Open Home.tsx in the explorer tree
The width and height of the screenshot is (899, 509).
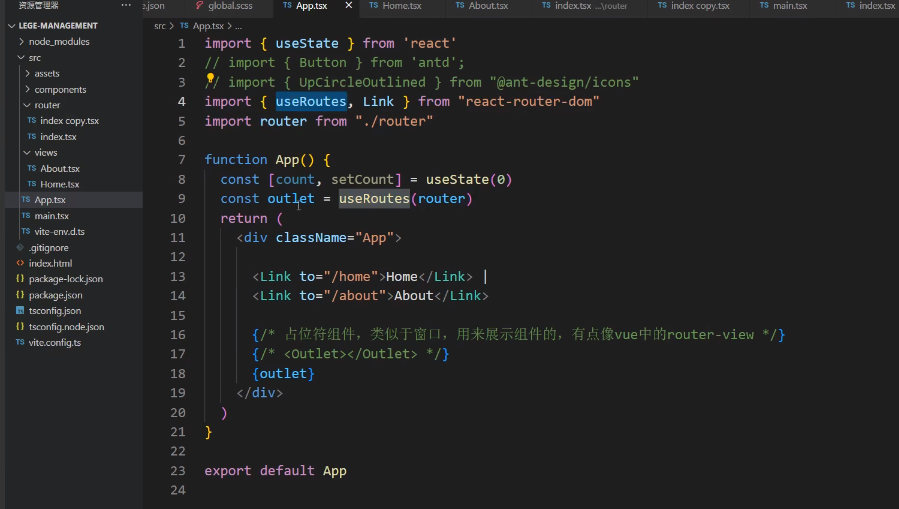pos(60,184)
